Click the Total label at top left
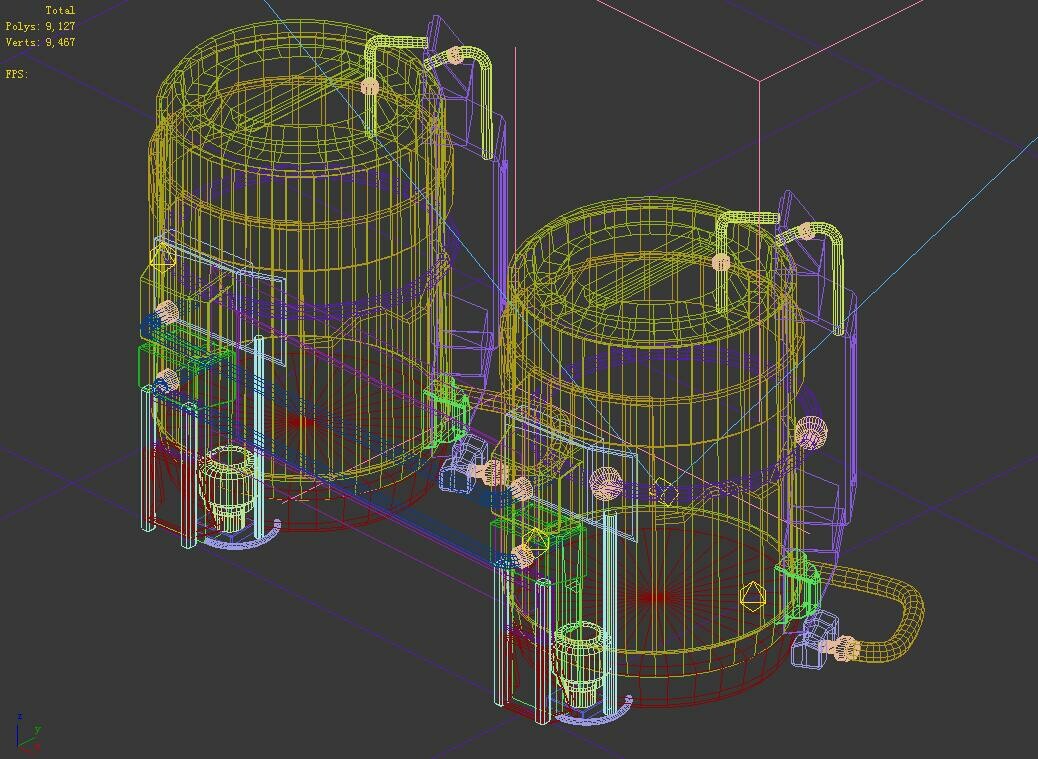The width and height of the screenshot is (1038, 759). point(60,9)
